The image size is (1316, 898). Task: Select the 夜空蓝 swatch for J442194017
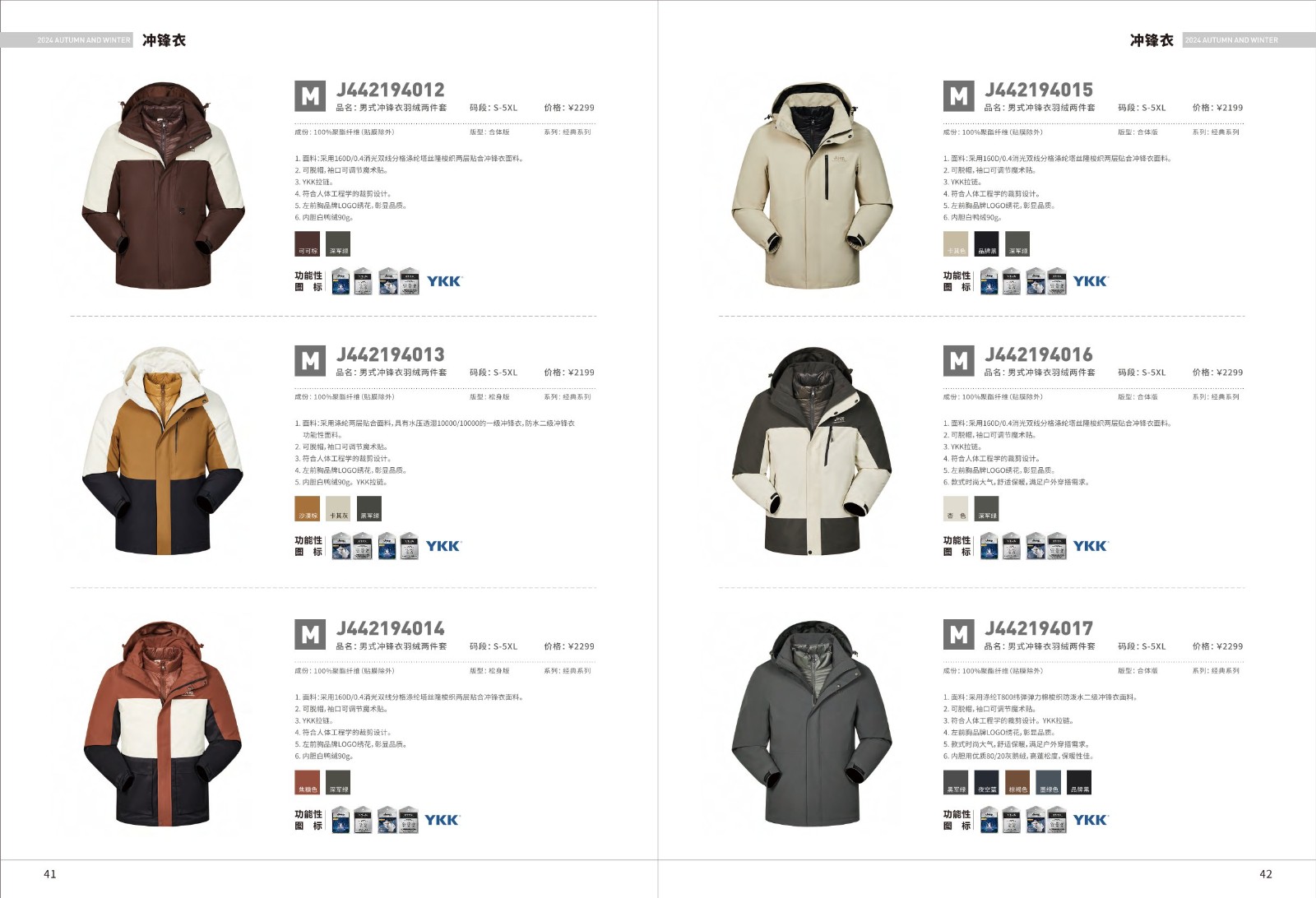987,782
